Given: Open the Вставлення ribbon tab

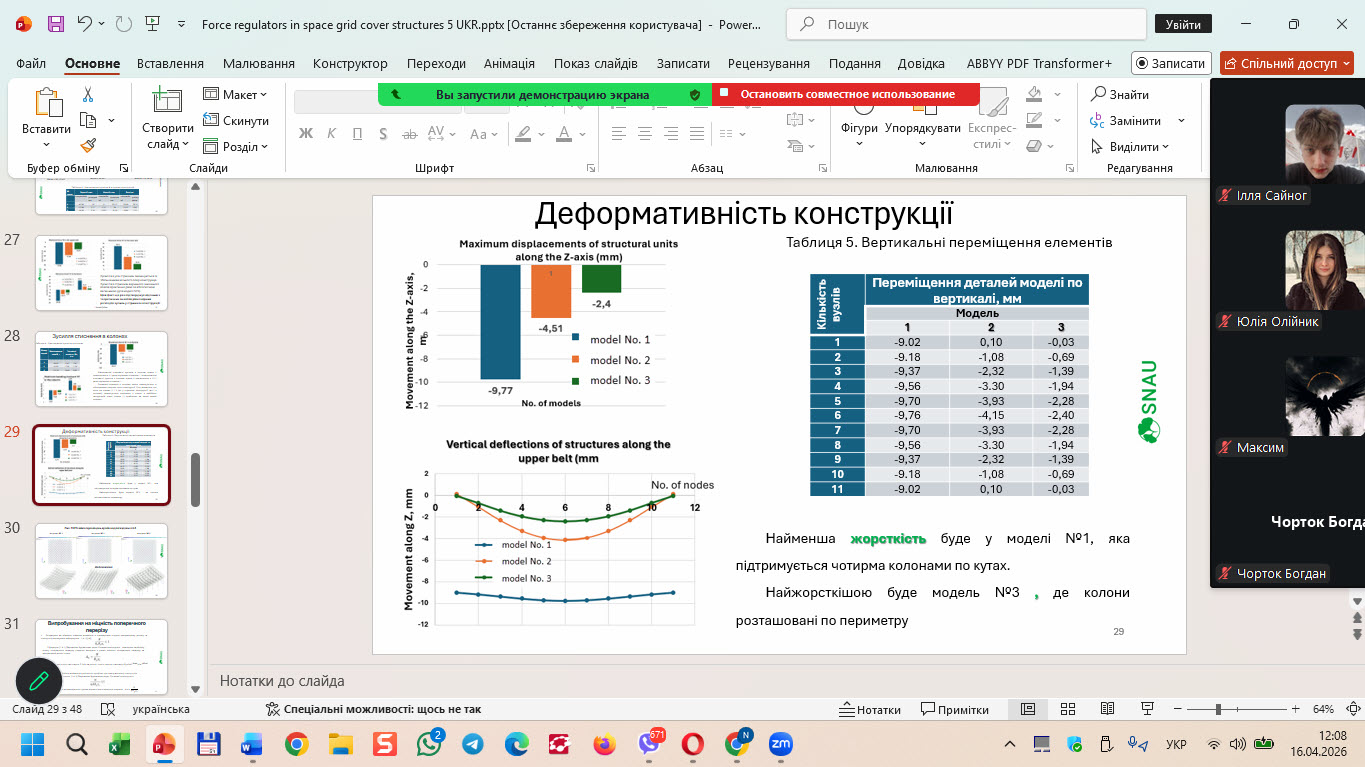Looking at the screenshot, I should pos(170,63).
